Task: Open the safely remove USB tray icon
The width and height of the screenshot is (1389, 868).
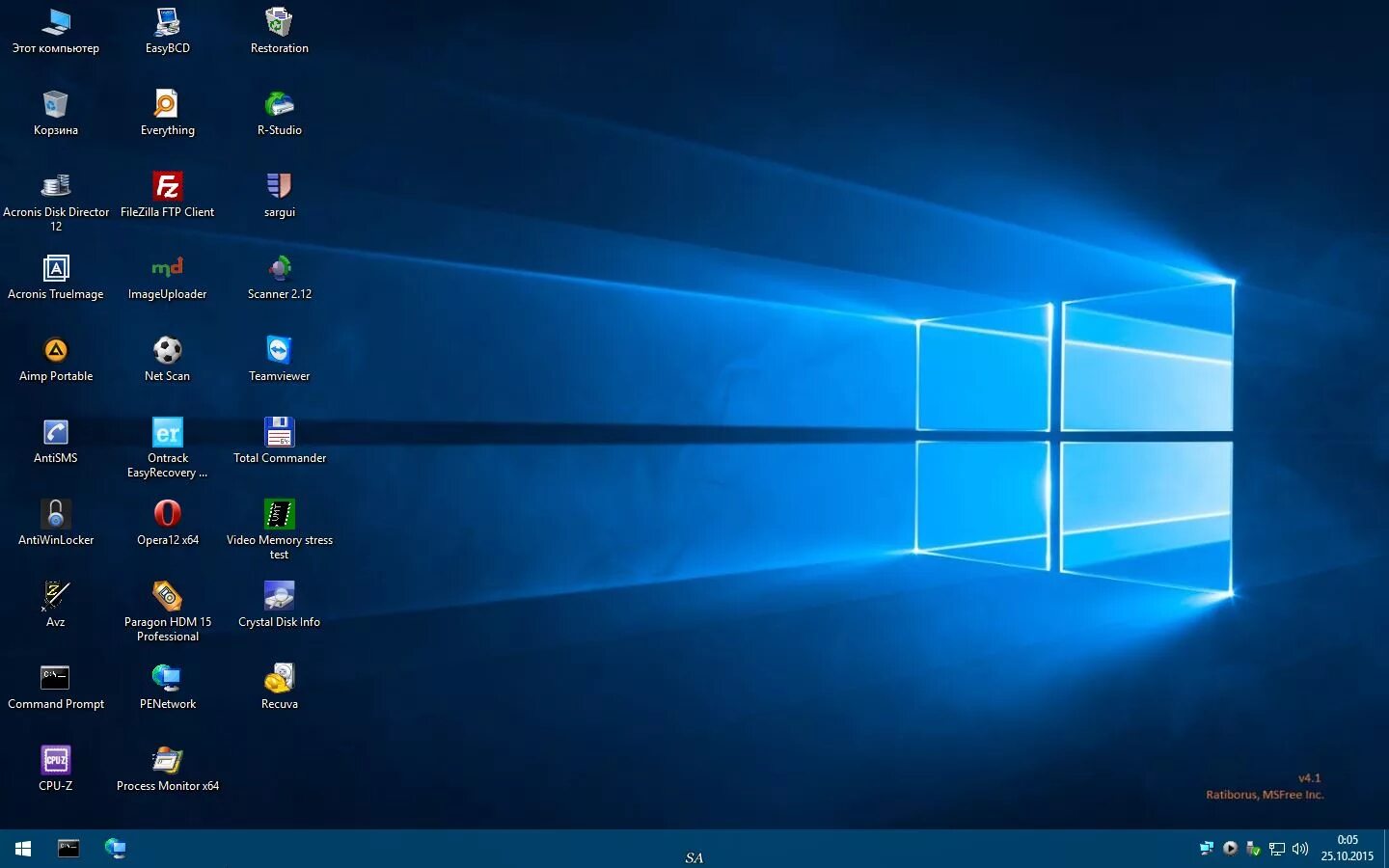Action: tap(1253, 849)
